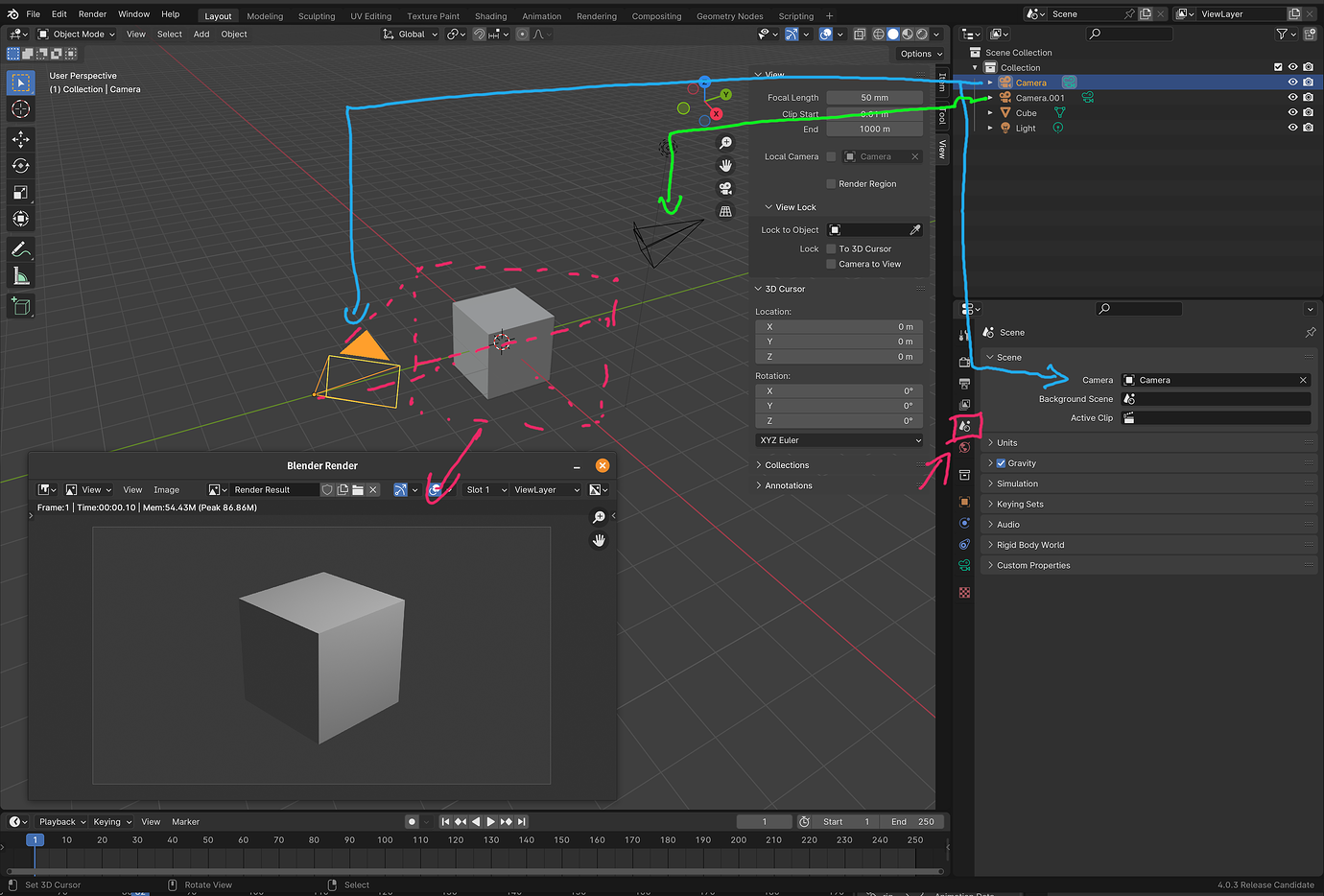Viewport: 1324px width, 896px height.
Task: Select the Annotate tool
Action: point(20,249)
